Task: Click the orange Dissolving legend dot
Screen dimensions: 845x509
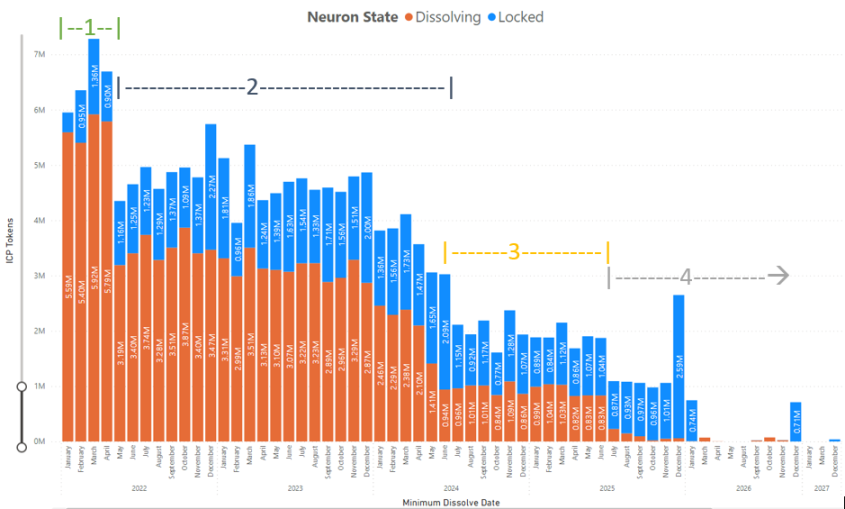Action: (408, 18)
